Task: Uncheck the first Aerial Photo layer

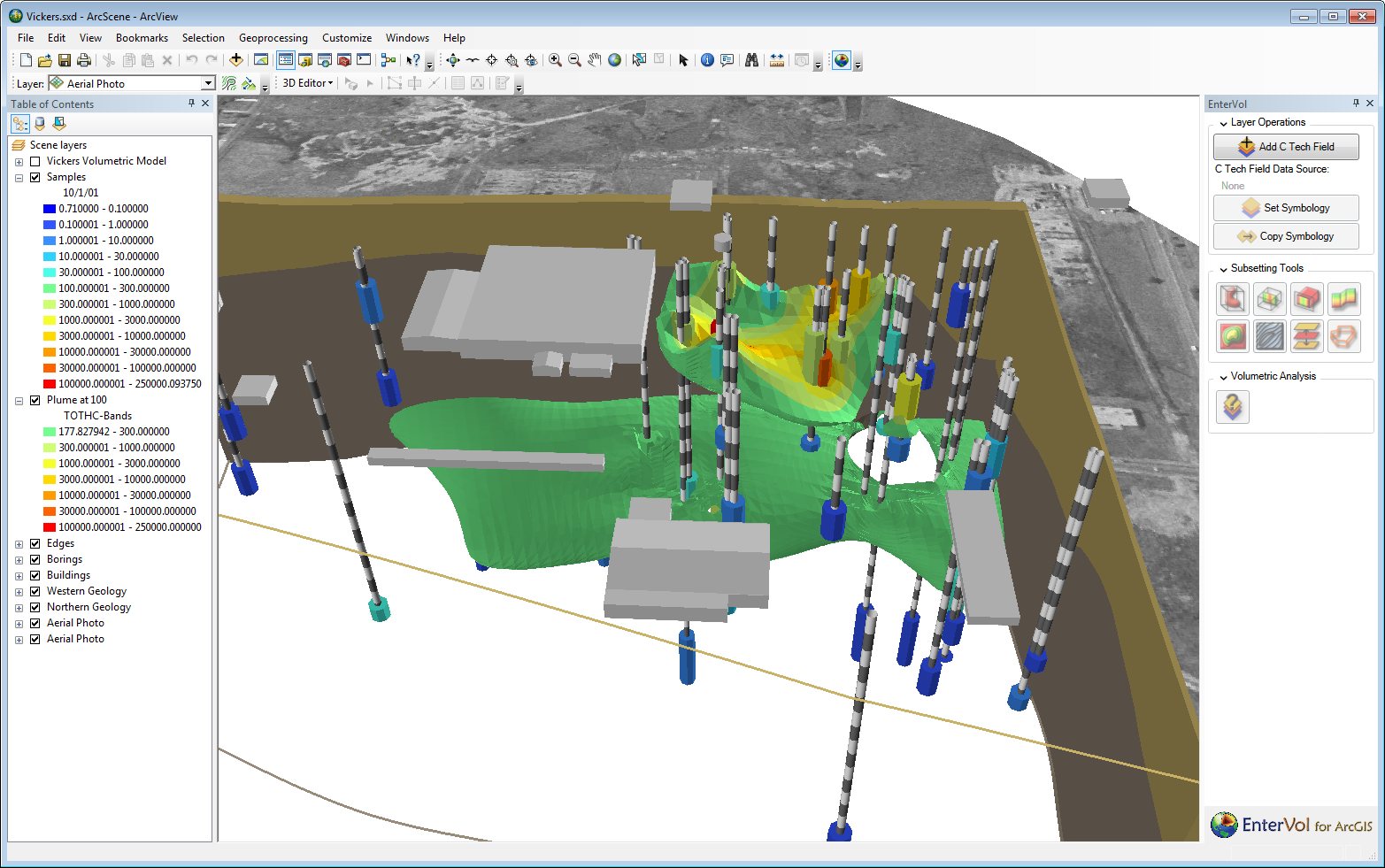Action: tap(35, 623)
